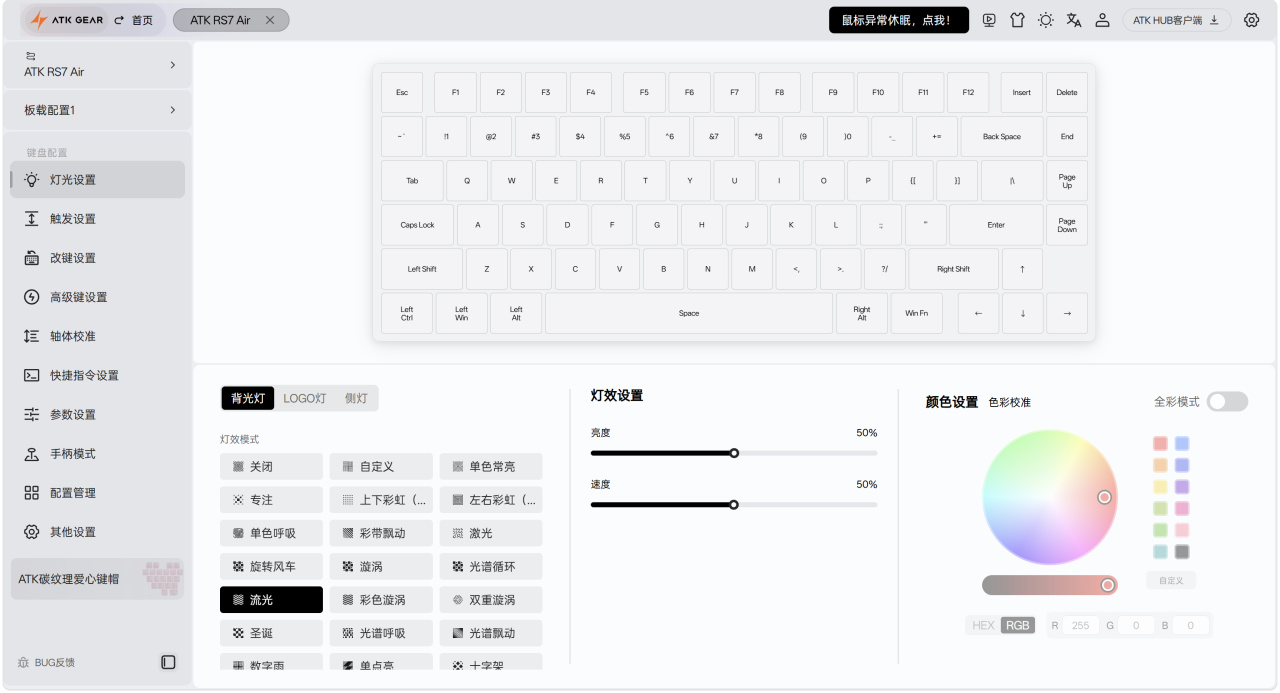Select the 侧灯 side light tab
The image size is (1280, 693).
tap(356, 398)
